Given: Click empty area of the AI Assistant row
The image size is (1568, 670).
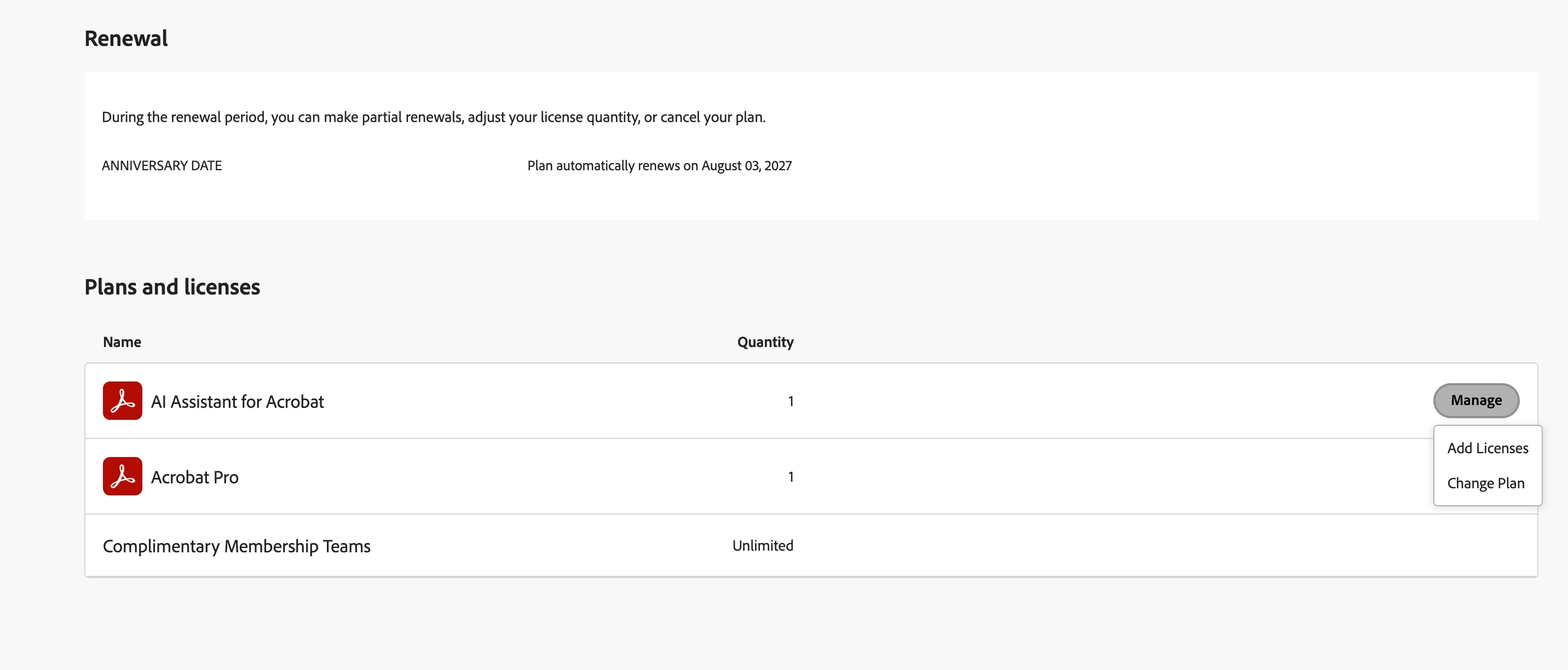Looking at the screenshot, I should (1096, 401).
